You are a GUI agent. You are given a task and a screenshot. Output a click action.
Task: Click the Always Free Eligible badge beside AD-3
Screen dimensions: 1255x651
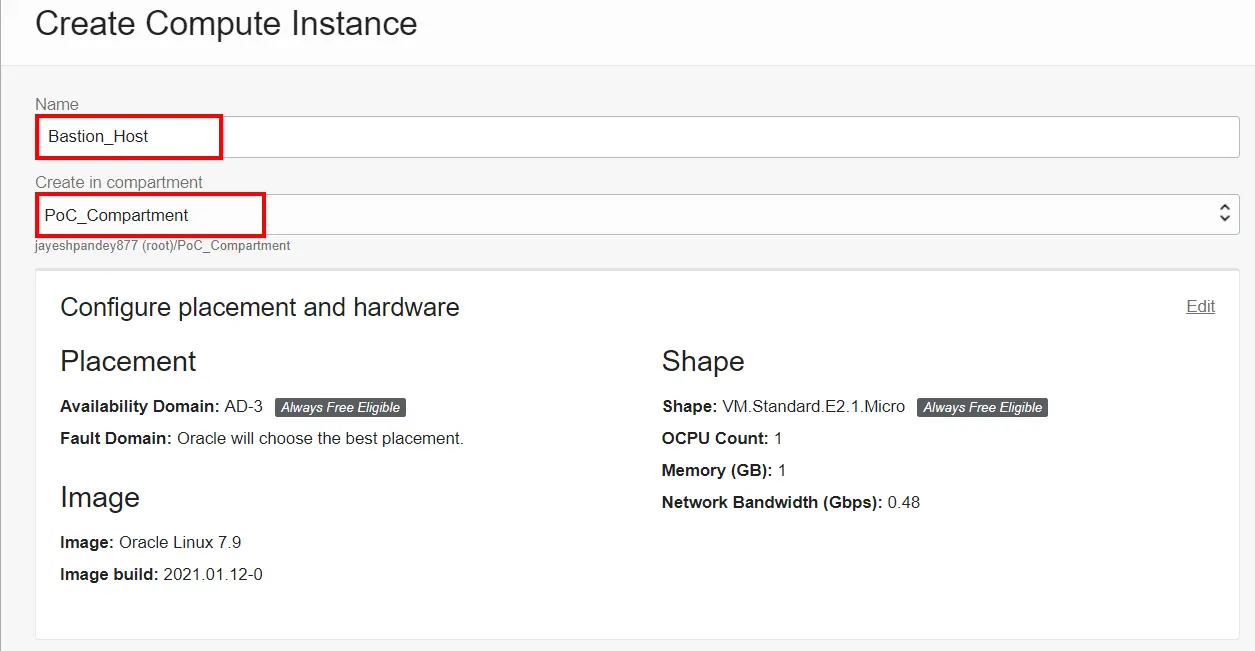pyautogui.click(x=340, y=408)
